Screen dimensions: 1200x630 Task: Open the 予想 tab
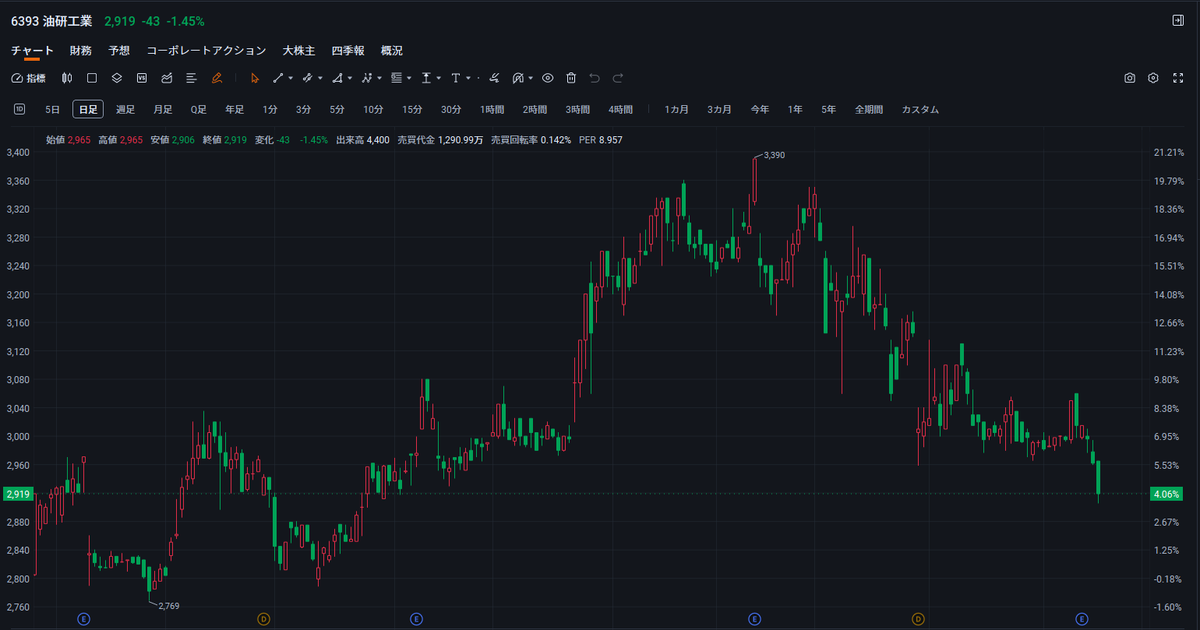(x=120, y=50)
